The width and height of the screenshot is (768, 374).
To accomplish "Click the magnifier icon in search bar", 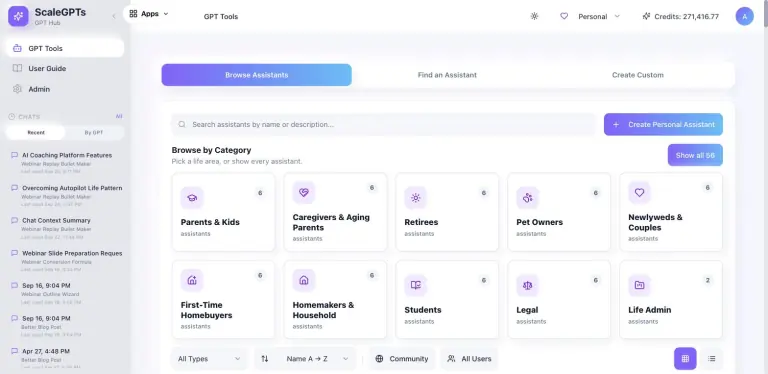I will coord(182,124).
